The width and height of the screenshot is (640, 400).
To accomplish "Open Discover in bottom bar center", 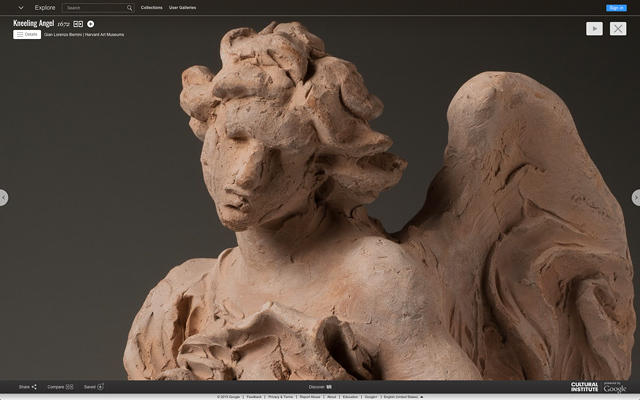I will coord(320,387).
